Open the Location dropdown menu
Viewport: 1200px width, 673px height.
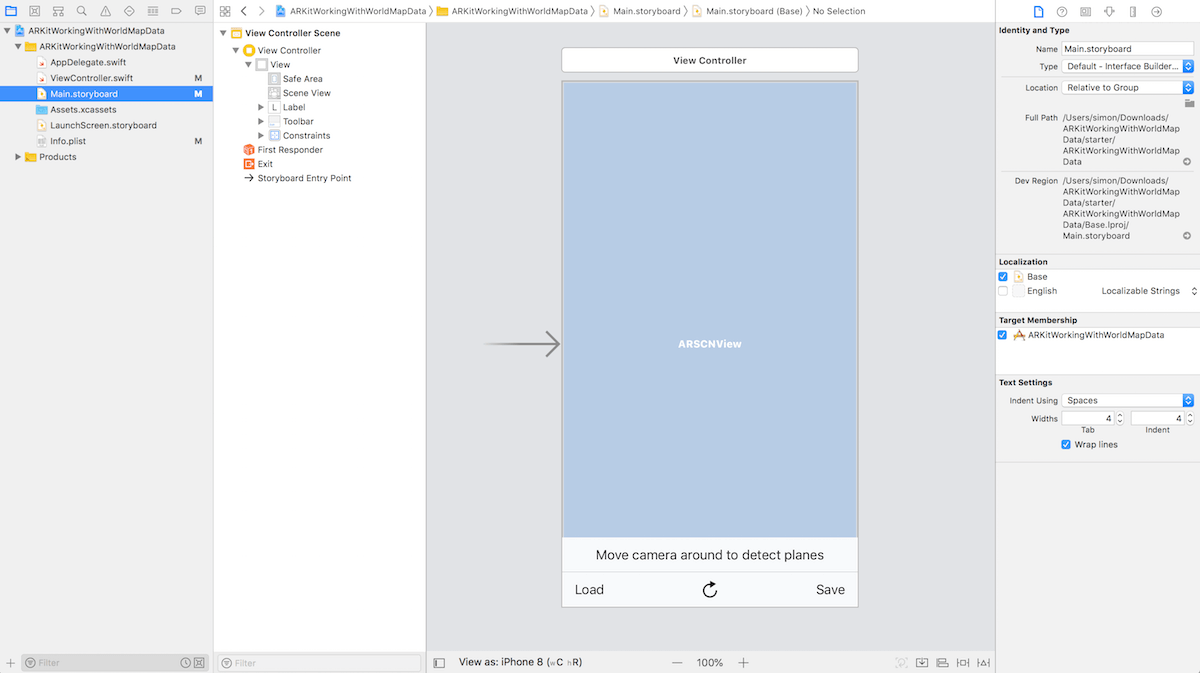(x=1128, y=88)
